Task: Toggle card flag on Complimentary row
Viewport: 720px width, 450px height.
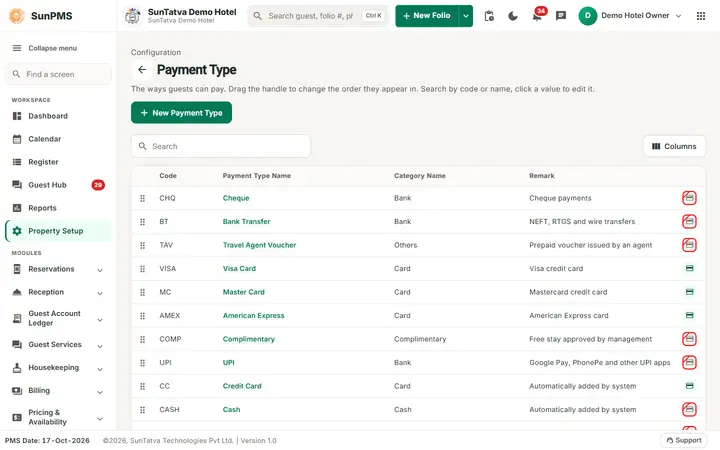Action: pyautogui.click(x=689, y=339)
